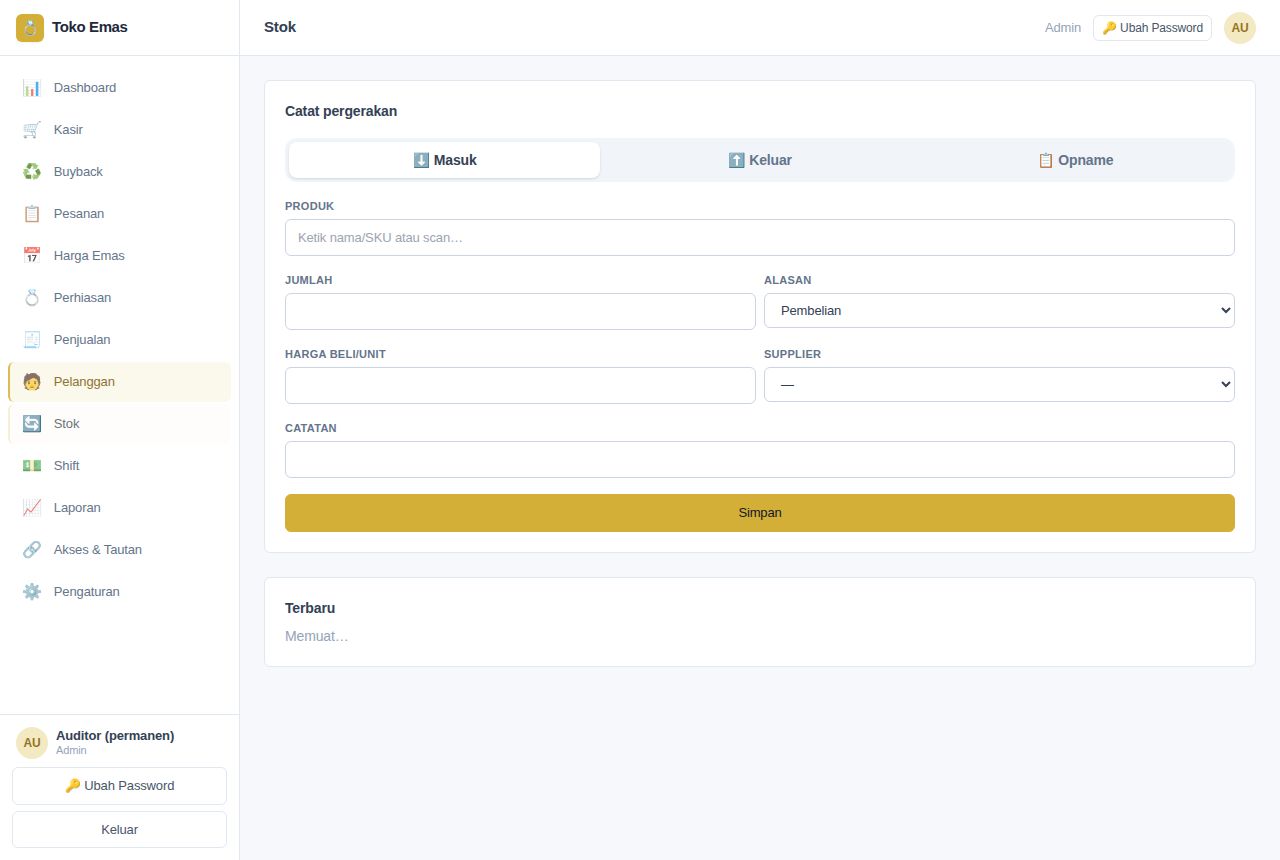Select the Masuk movement tab
Screen dimensions: 1280x860
pos(445,160)
